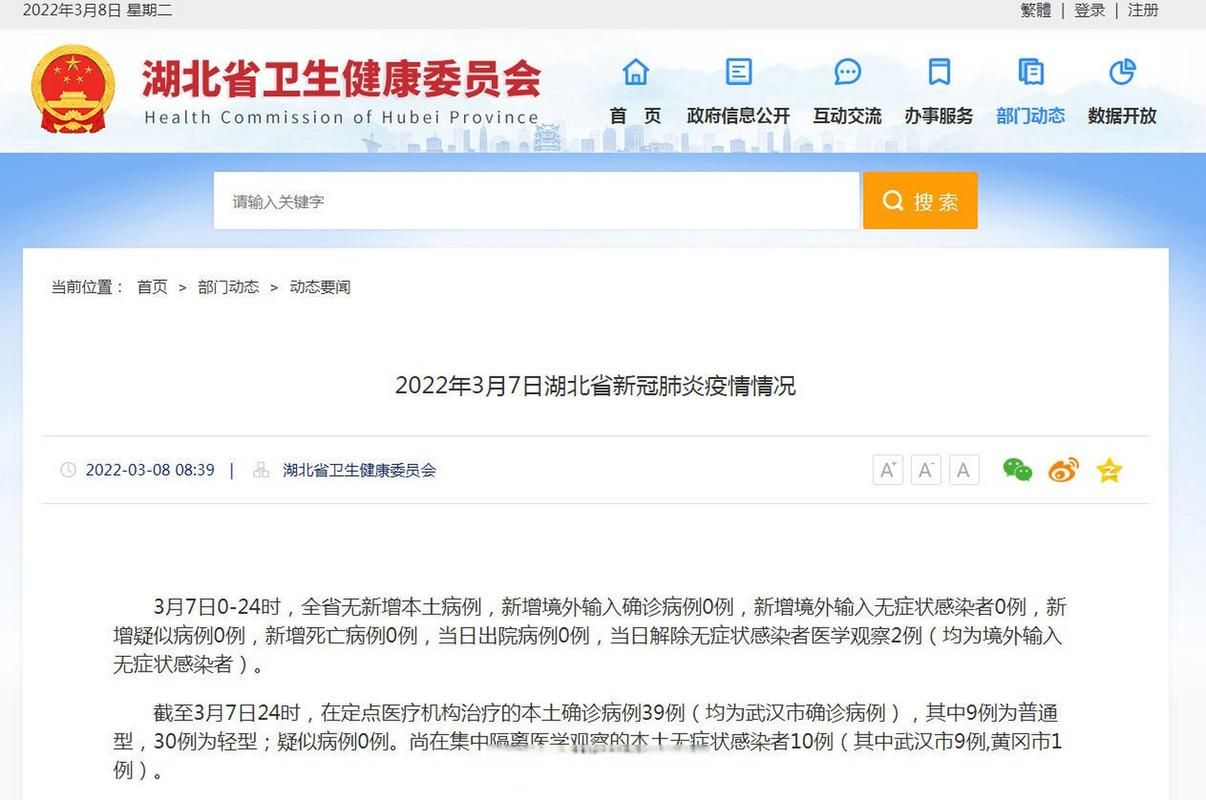Image resolution: width=1206 pixels, height=800 pixels.
Task: Click the interactive exchange chat bubble icon
Action: point(847,72)
